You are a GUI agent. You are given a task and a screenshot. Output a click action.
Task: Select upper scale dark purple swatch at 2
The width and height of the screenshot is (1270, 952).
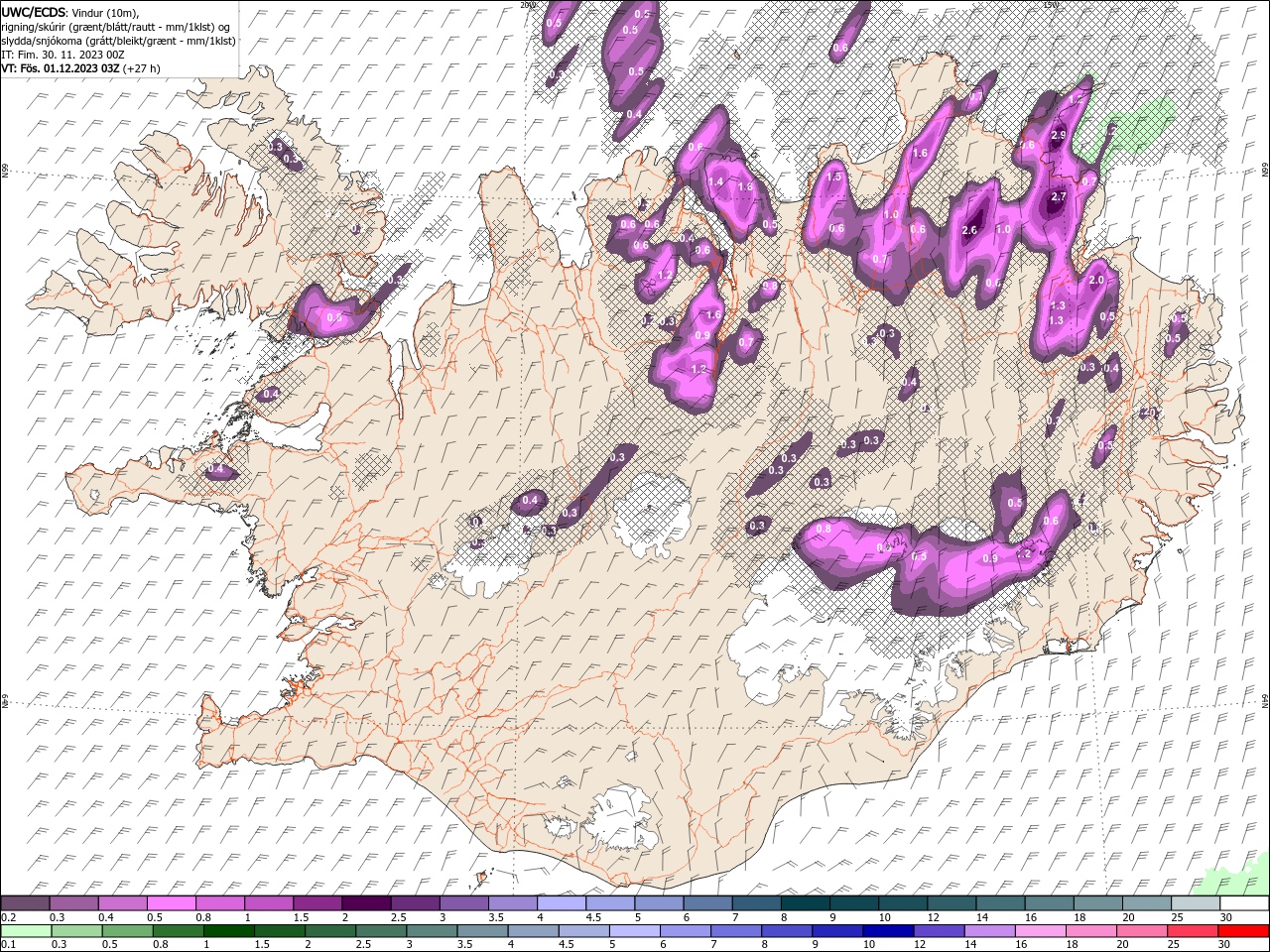click(366, 903)
